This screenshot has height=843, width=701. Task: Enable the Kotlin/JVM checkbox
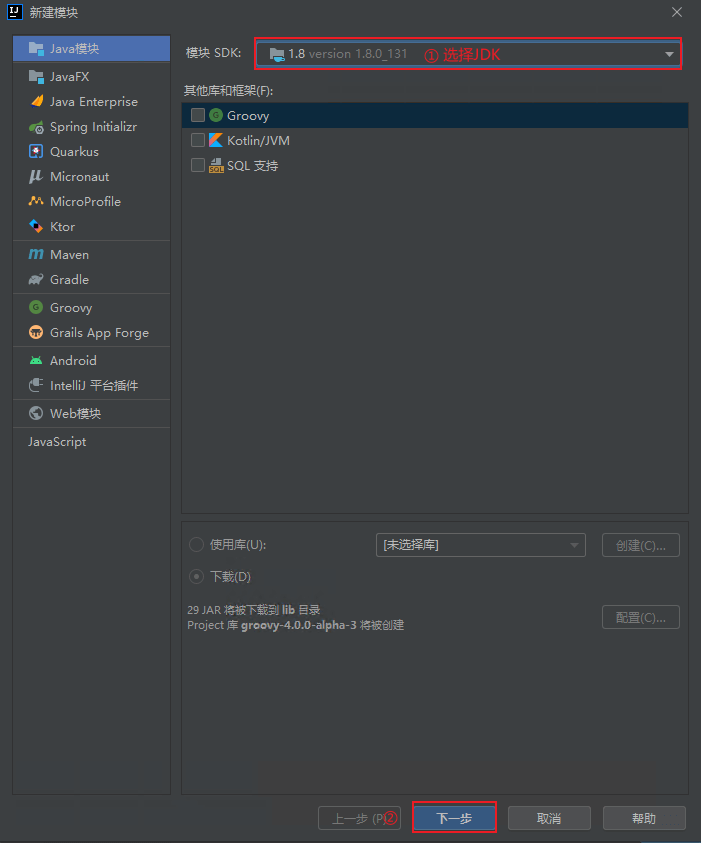(198, 140)
